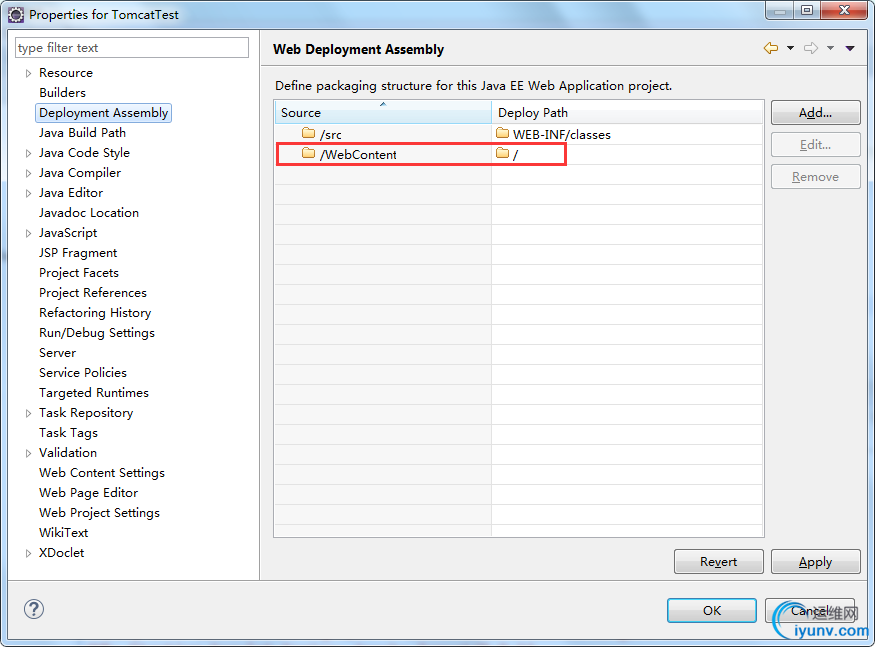
Task: Open Project Facets page
Action: point(79,273)
